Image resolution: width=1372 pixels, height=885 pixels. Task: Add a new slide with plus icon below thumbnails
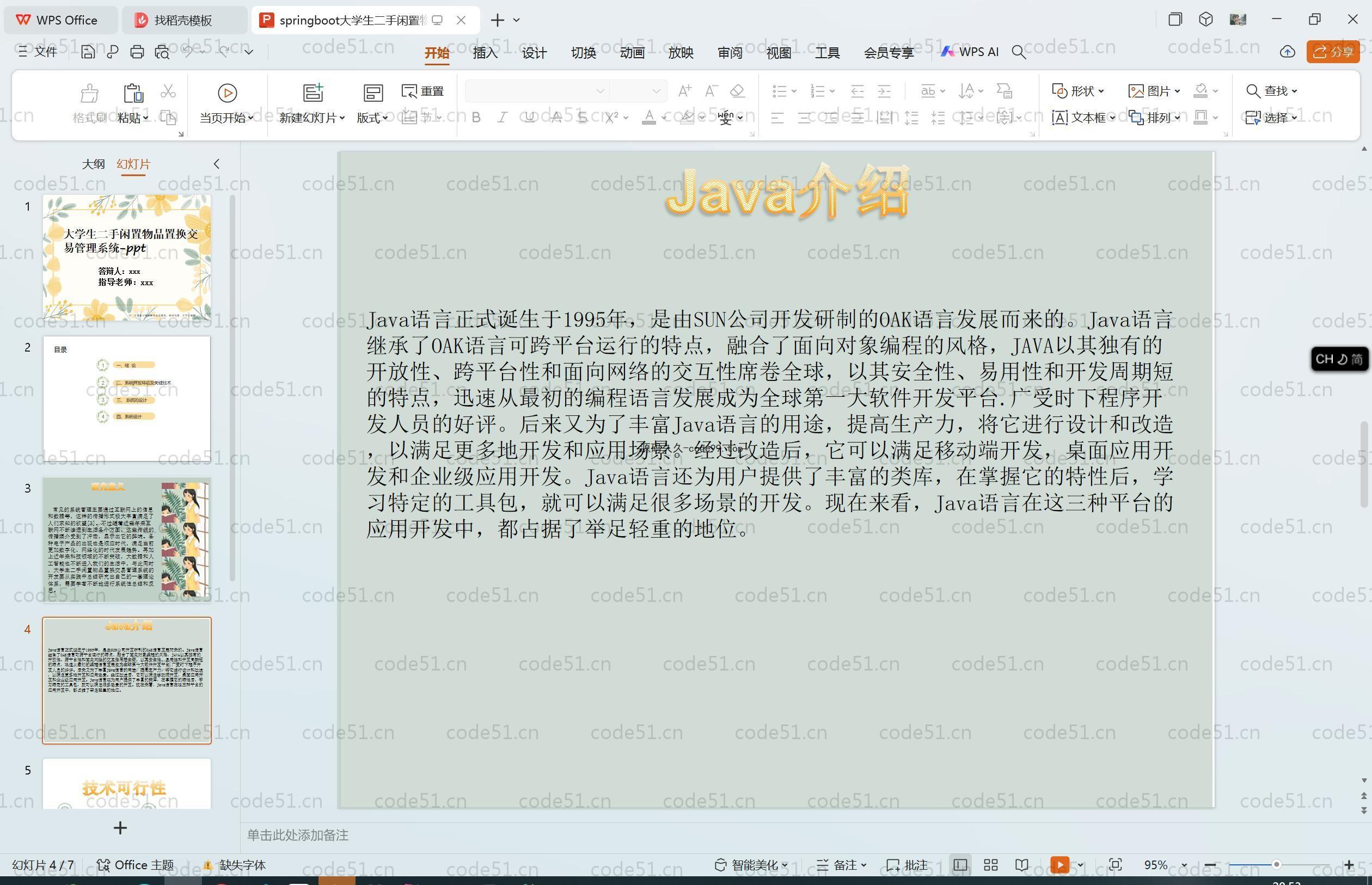[120, 827]
